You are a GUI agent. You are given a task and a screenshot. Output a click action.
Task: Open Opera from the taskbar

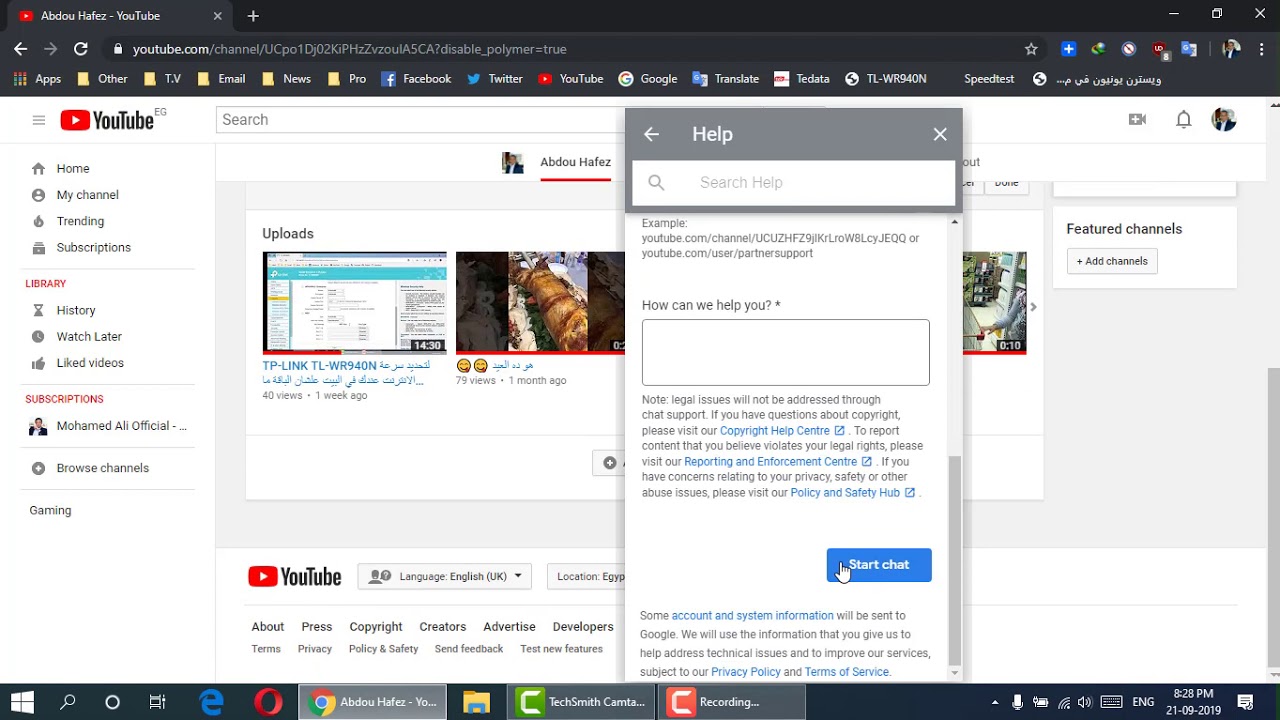click(268, 702)
